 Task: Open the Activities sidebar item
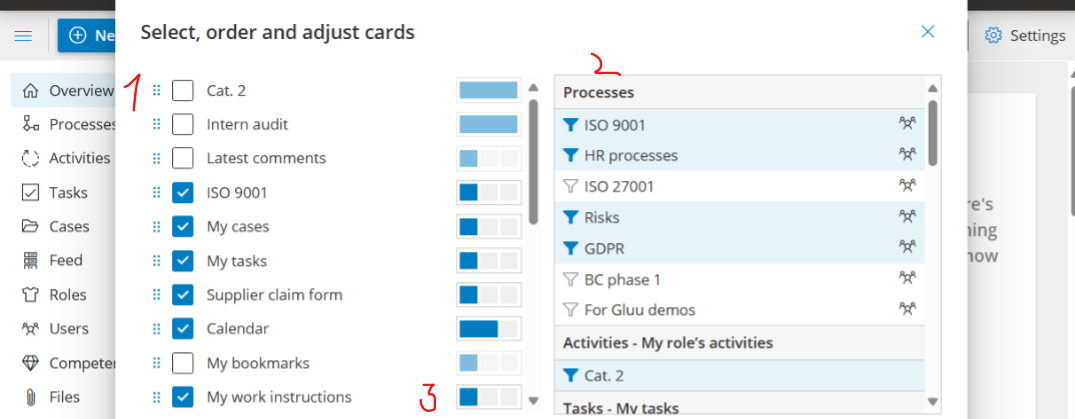tap(79, 158)
